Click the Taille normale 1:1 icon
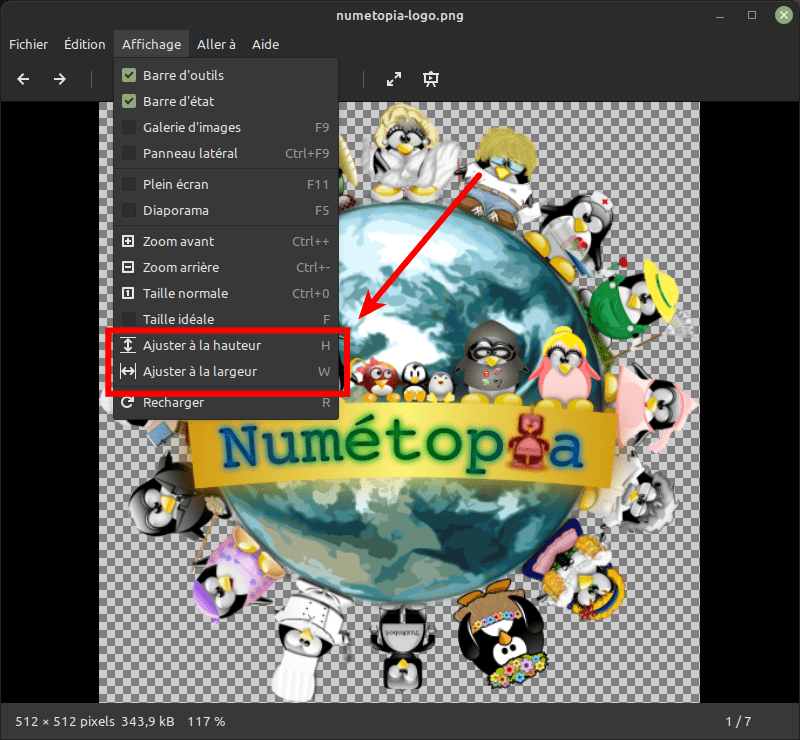This screenshot has width=800, height=740. coord(128,293)
